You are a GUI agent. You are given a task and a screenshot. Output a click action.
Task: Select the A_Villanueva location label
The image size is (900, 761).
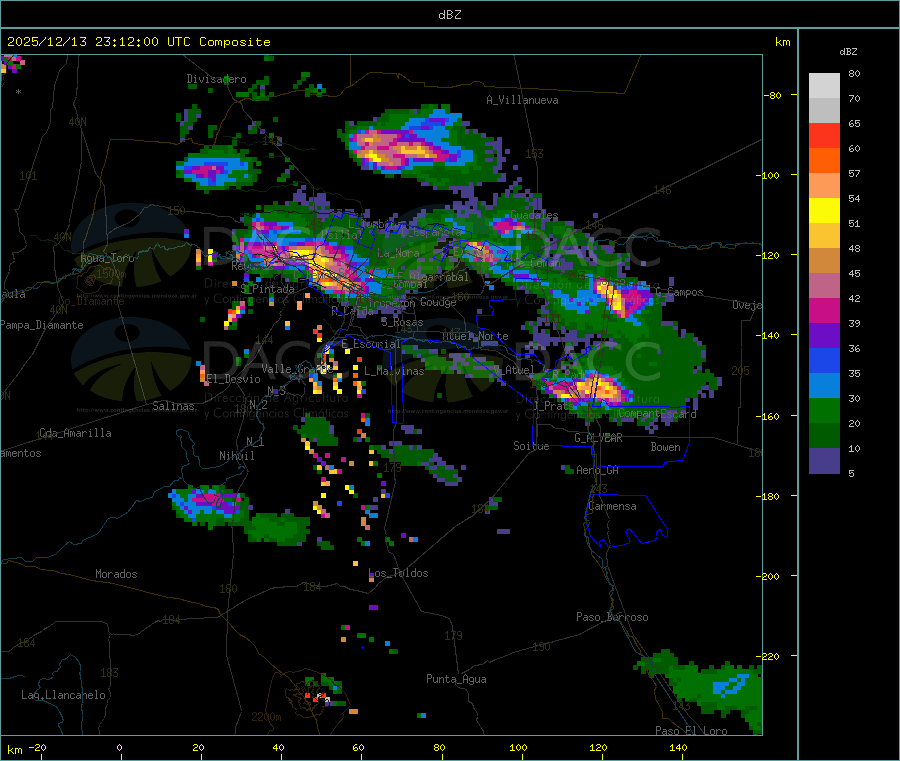coord(522,100)
